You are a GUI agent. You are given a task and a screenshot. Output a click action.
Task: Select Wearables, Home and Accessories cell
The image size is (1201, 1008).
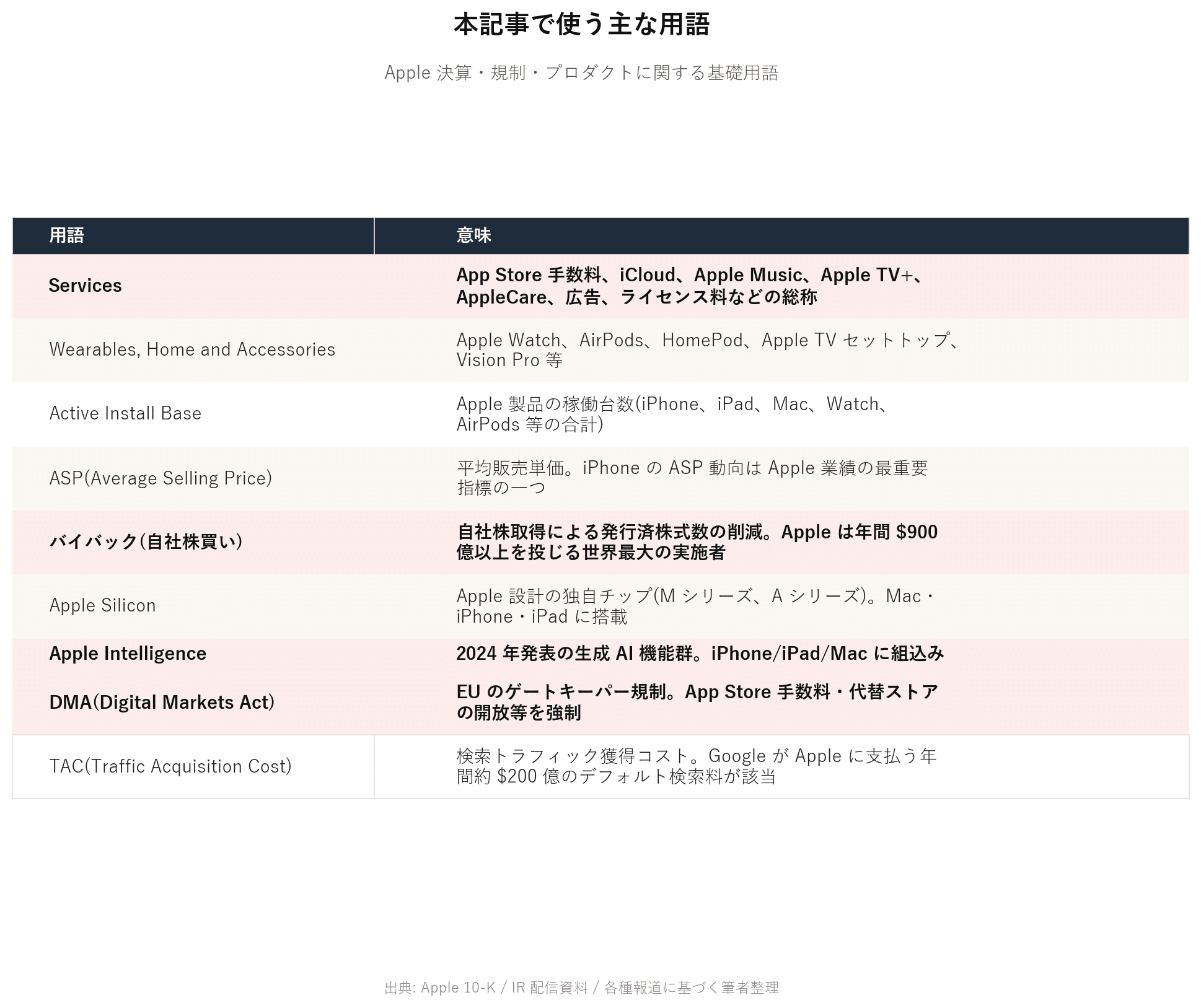[193, 349]
